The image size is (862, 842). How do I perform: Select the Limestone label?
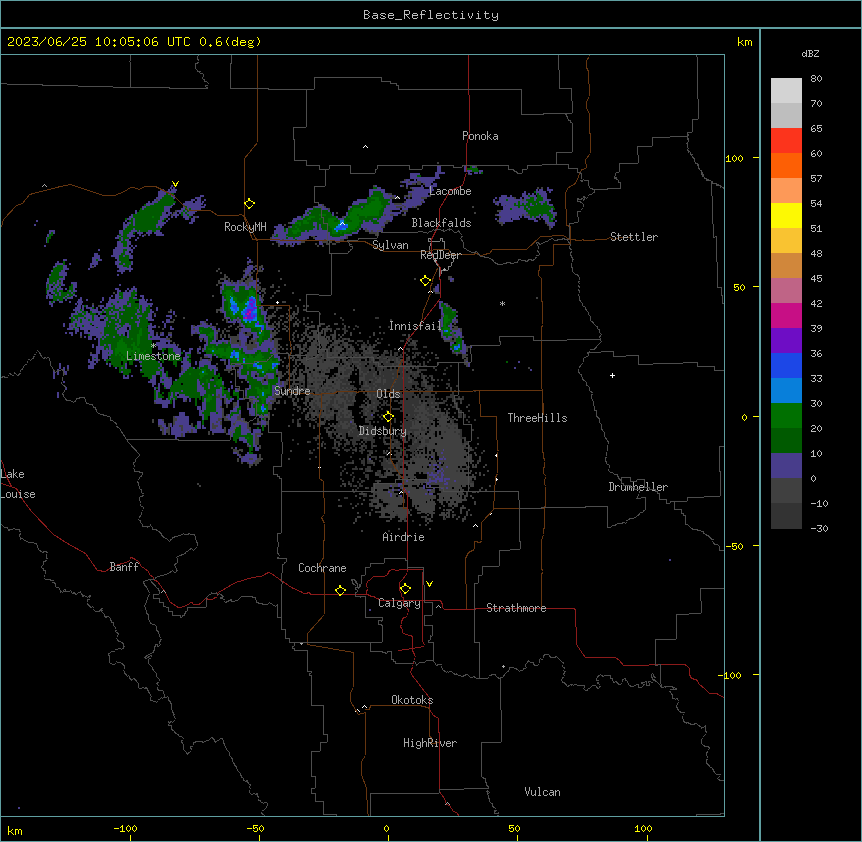tap(153, 356)
